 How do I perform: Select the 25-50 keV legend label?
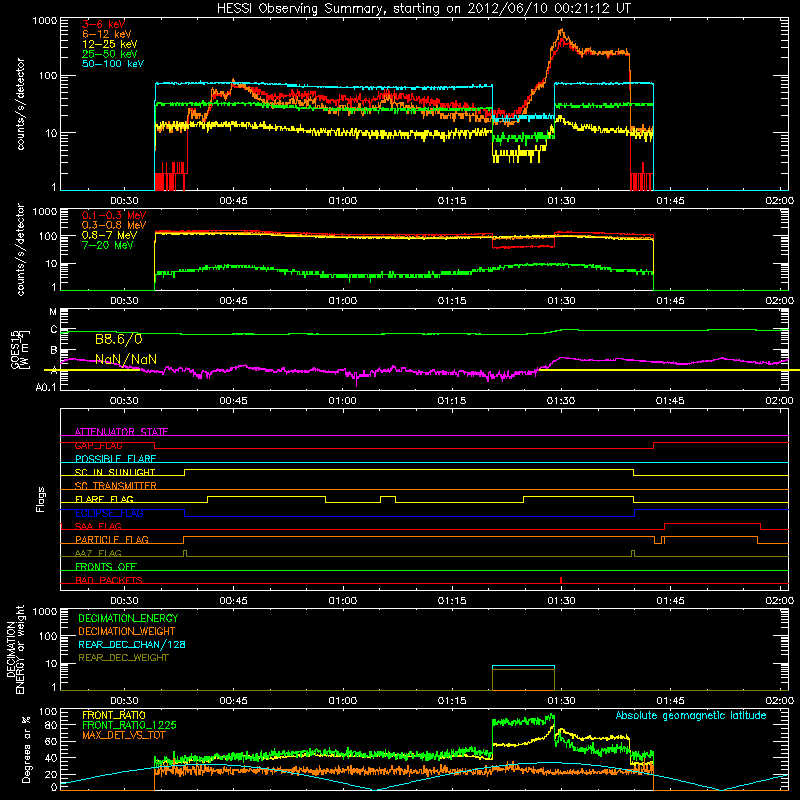[x=109, y=54]
